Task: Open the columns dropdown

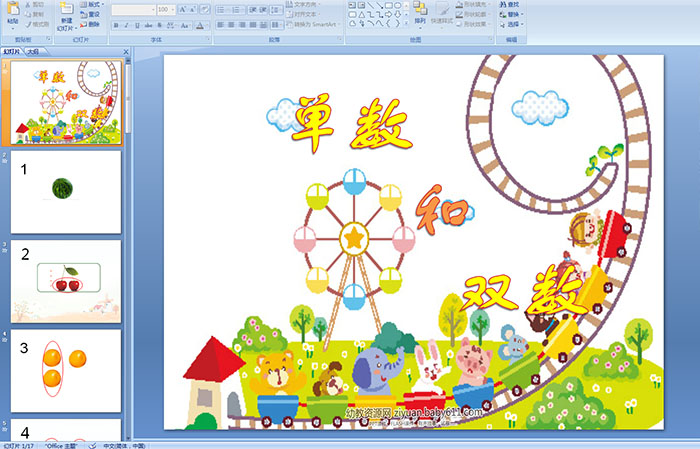Action: coord(276,25)
